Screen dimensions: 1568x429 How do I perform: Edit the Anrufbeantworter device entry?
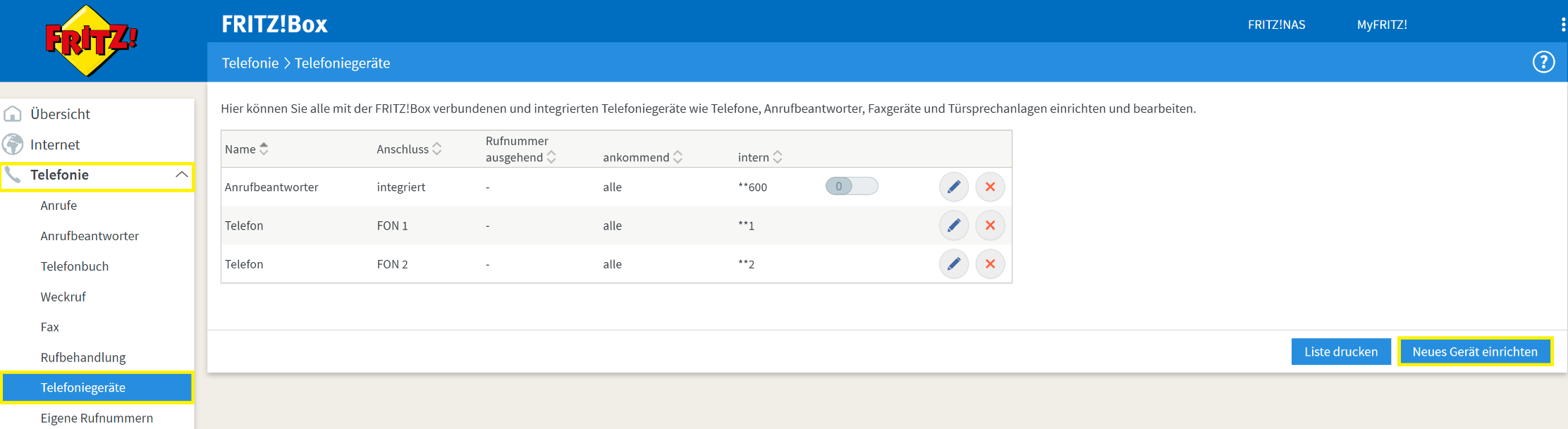(953, 187)
